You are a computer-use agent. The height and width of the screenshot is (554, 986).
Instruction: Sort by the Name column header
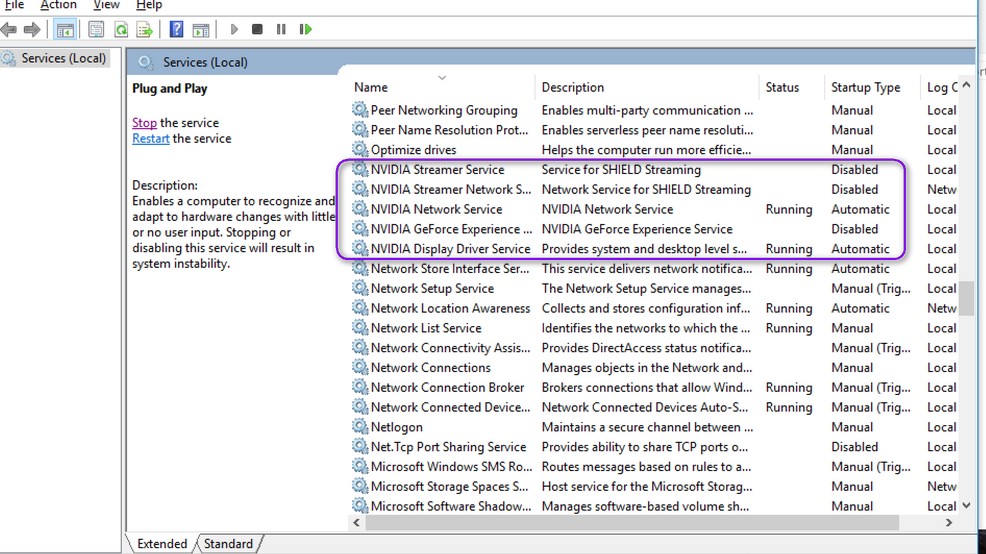point(440,87)
